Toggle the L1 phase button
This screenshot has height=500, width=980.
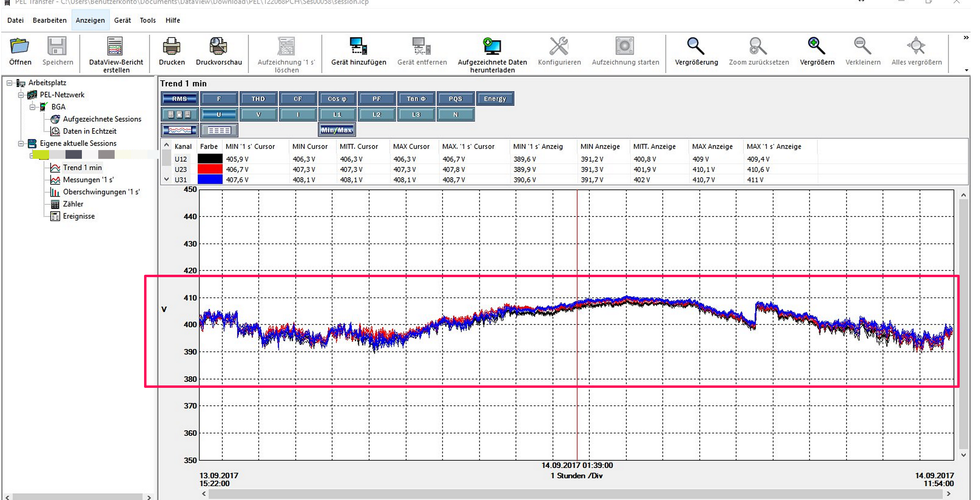click(x=336, y=115)
